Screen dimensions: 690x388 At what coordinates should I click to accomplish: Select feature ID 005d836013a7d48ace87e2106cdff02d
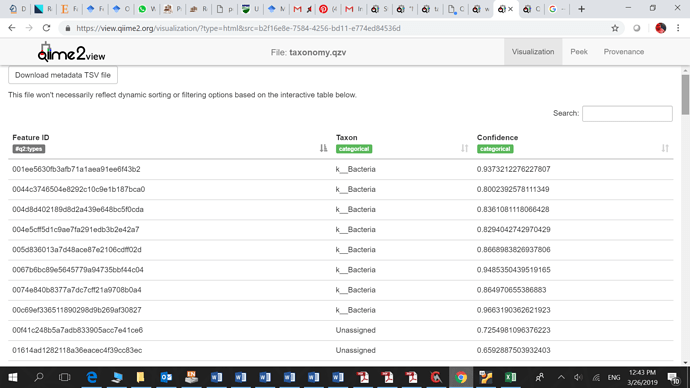click(77, 250)
